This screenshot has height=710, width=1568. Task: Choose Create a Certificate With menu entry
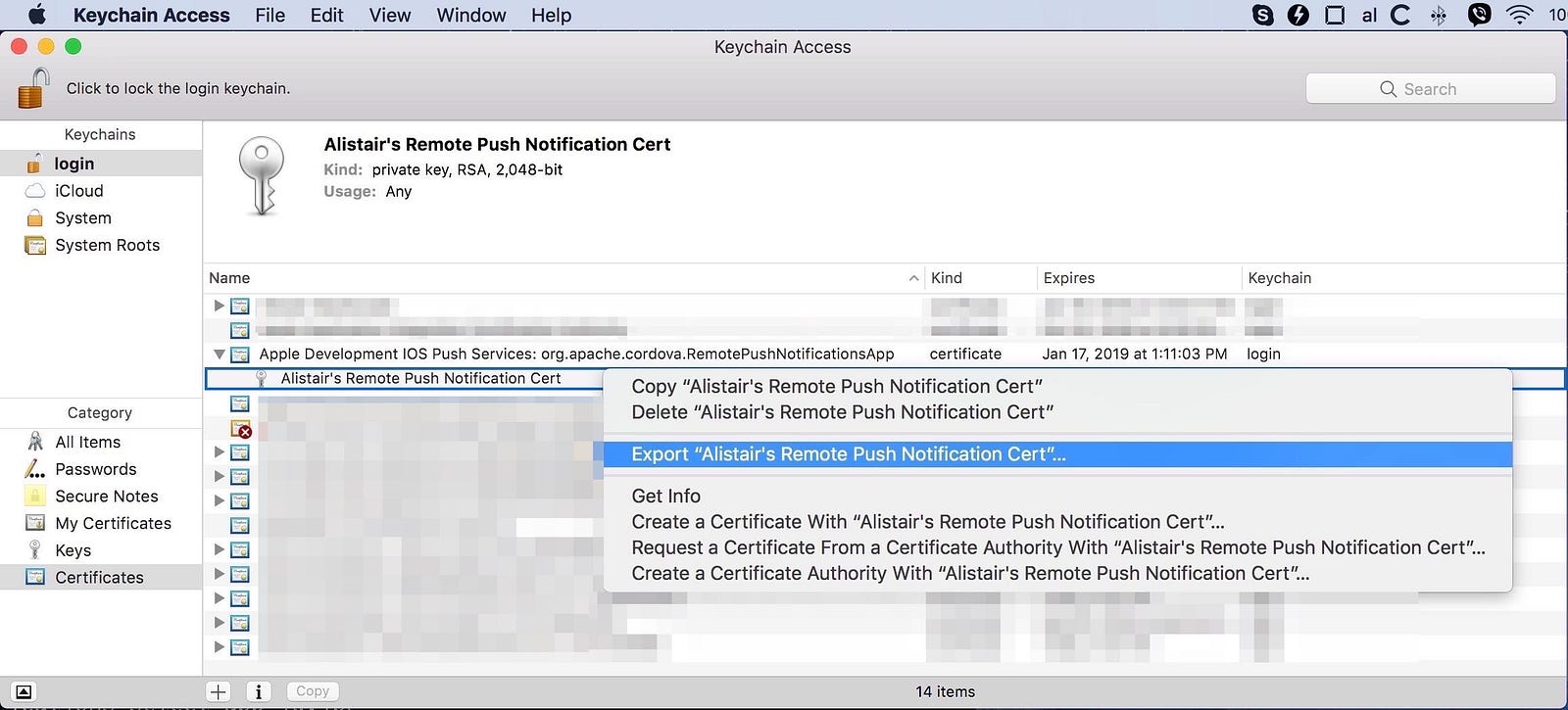[1057, 522]
